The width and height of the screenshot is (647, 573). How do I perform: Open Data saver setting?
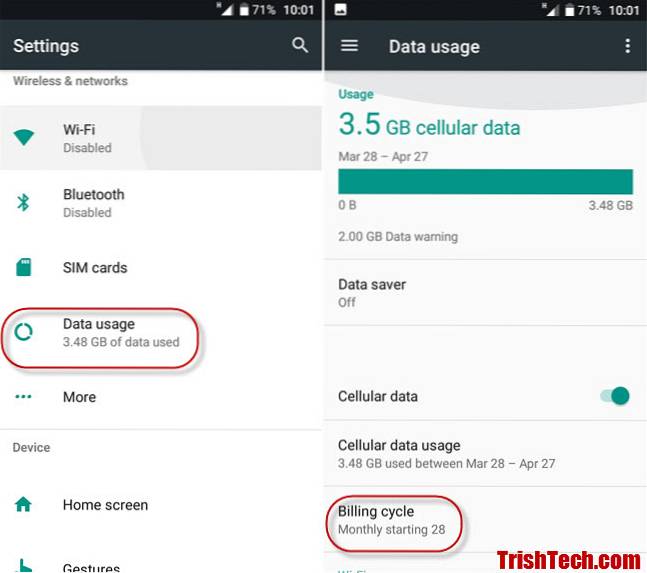[x=485, y=293]
